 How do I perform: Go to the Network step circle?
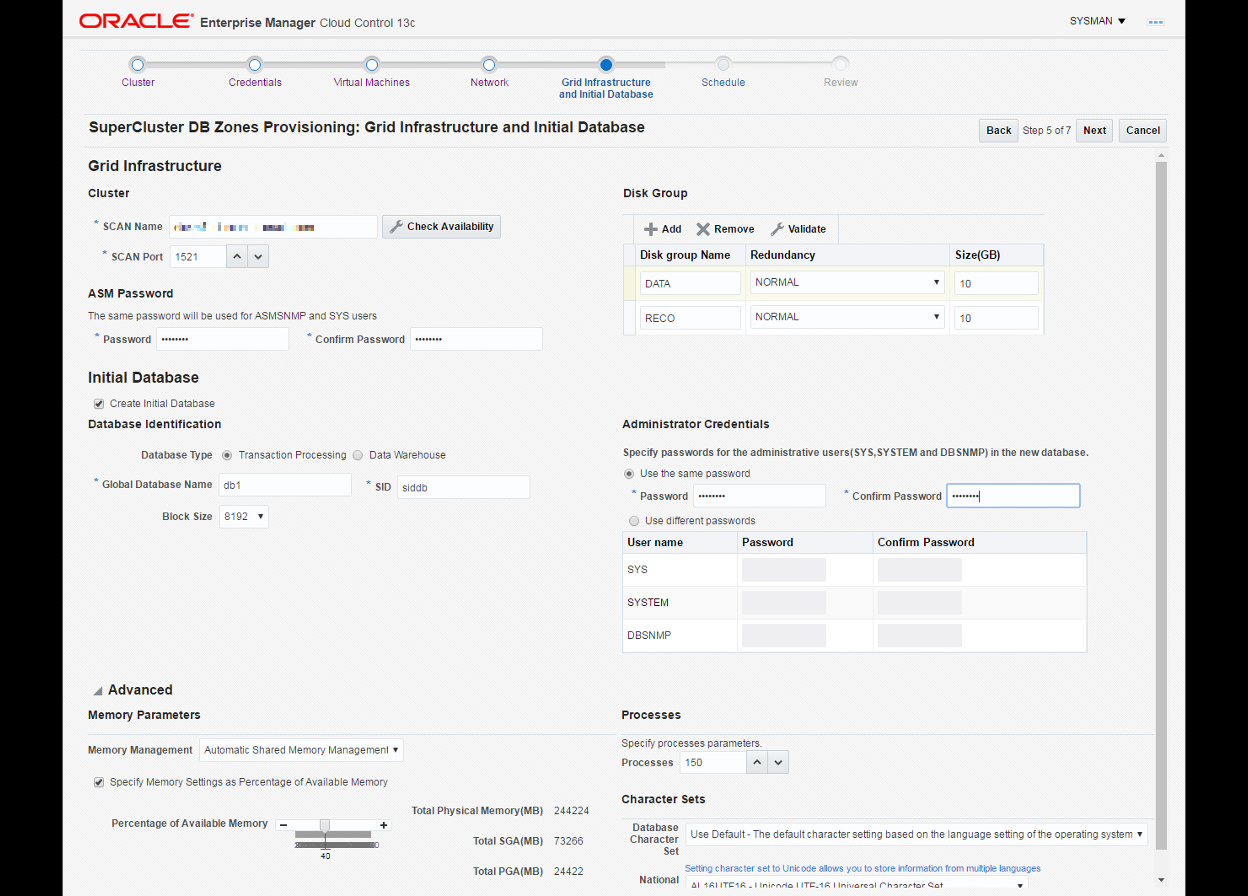(489, 64)
